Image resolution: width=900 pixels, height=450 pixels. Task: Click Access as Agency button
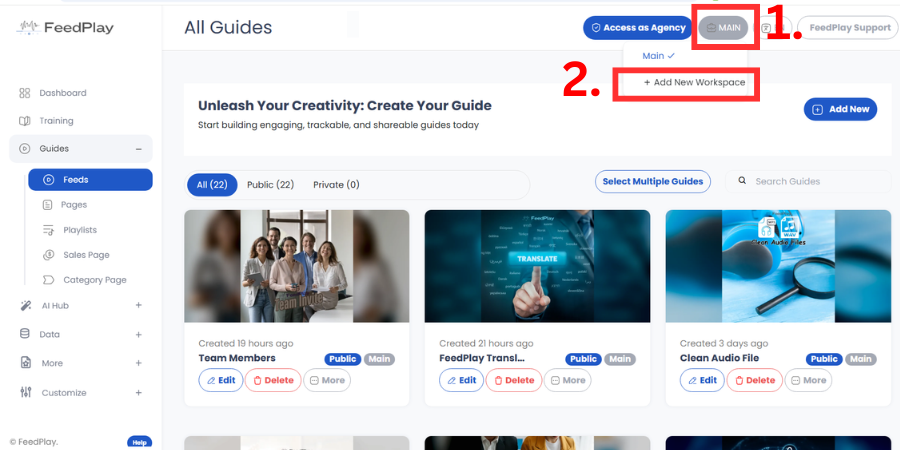[x=638, y=28]
